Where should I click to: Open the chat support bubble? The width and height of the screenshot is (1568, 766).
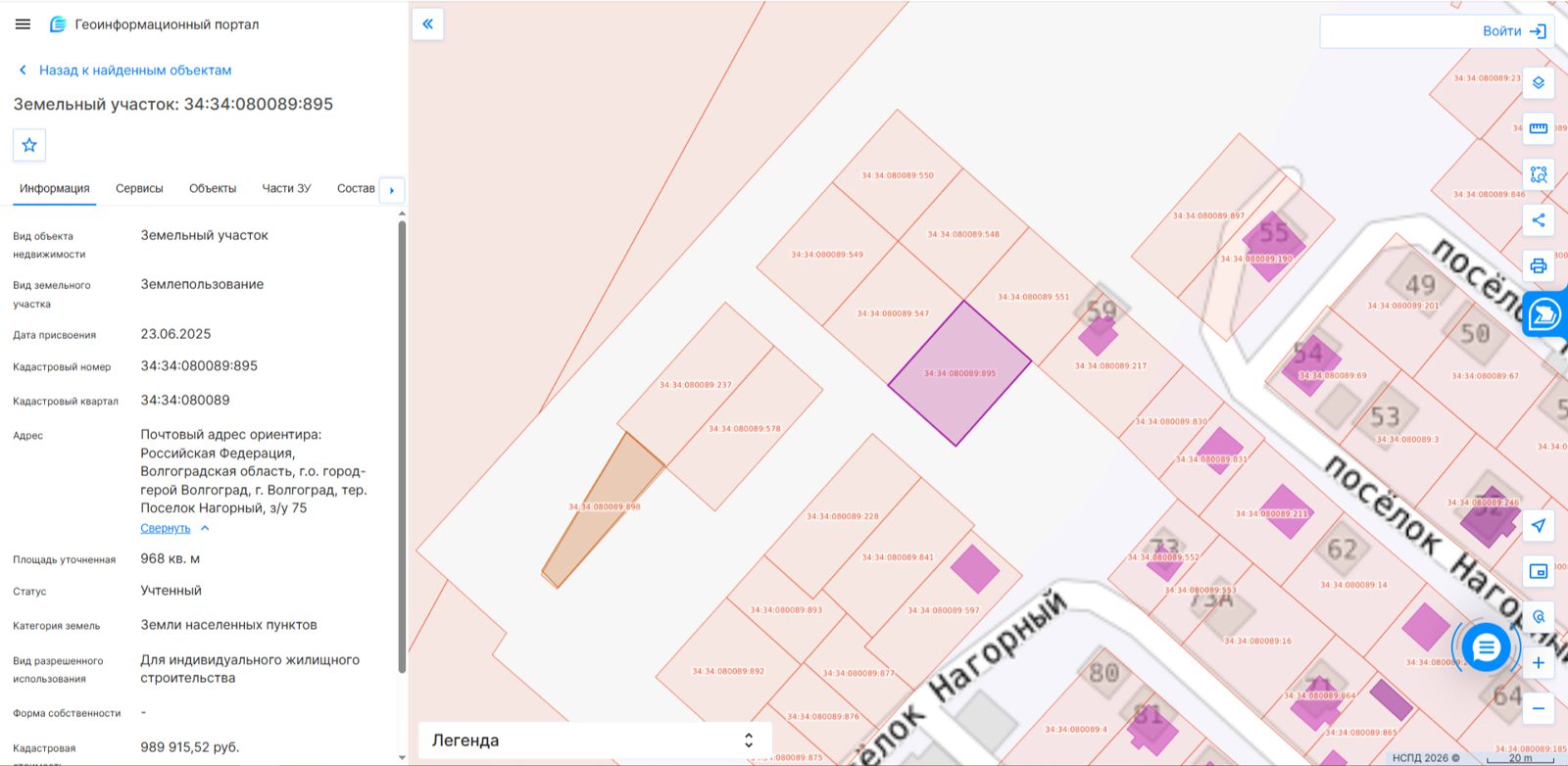[1487, 647]
